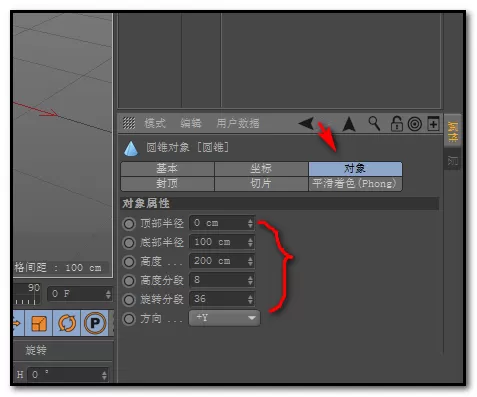Toggle the 底部半径 animation dot
Image resolution: width=477 pixels, height=397 pixels.
click(x=129, y=243)
